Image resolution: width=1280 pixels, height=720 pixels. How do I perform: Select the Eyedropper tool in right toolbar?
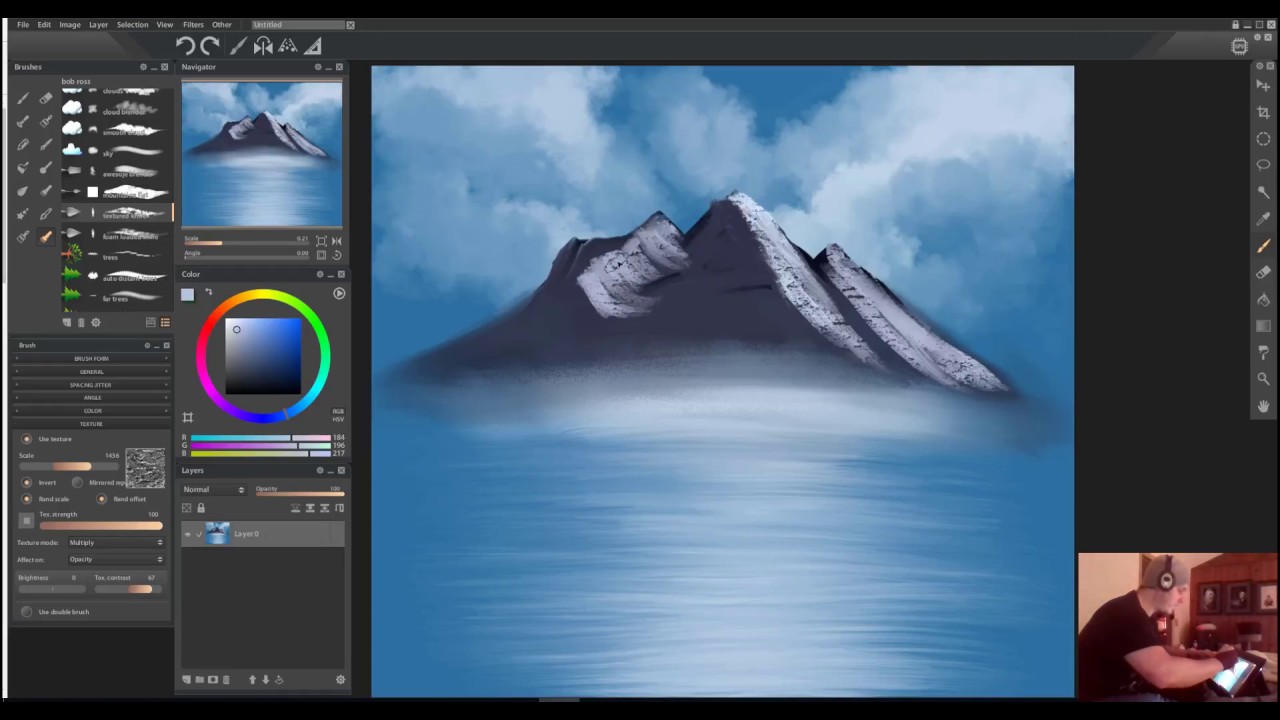(1263, 219)
